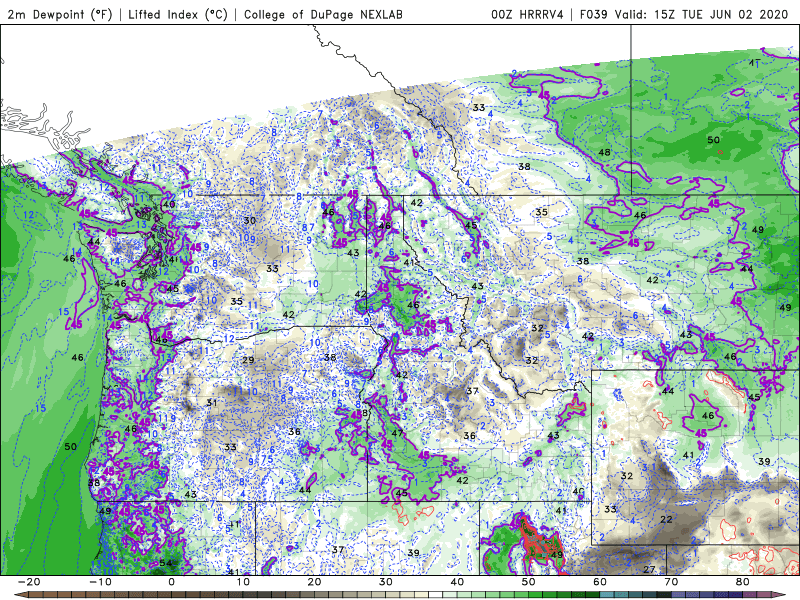Click the "-20" color scale label

(29, 582)
